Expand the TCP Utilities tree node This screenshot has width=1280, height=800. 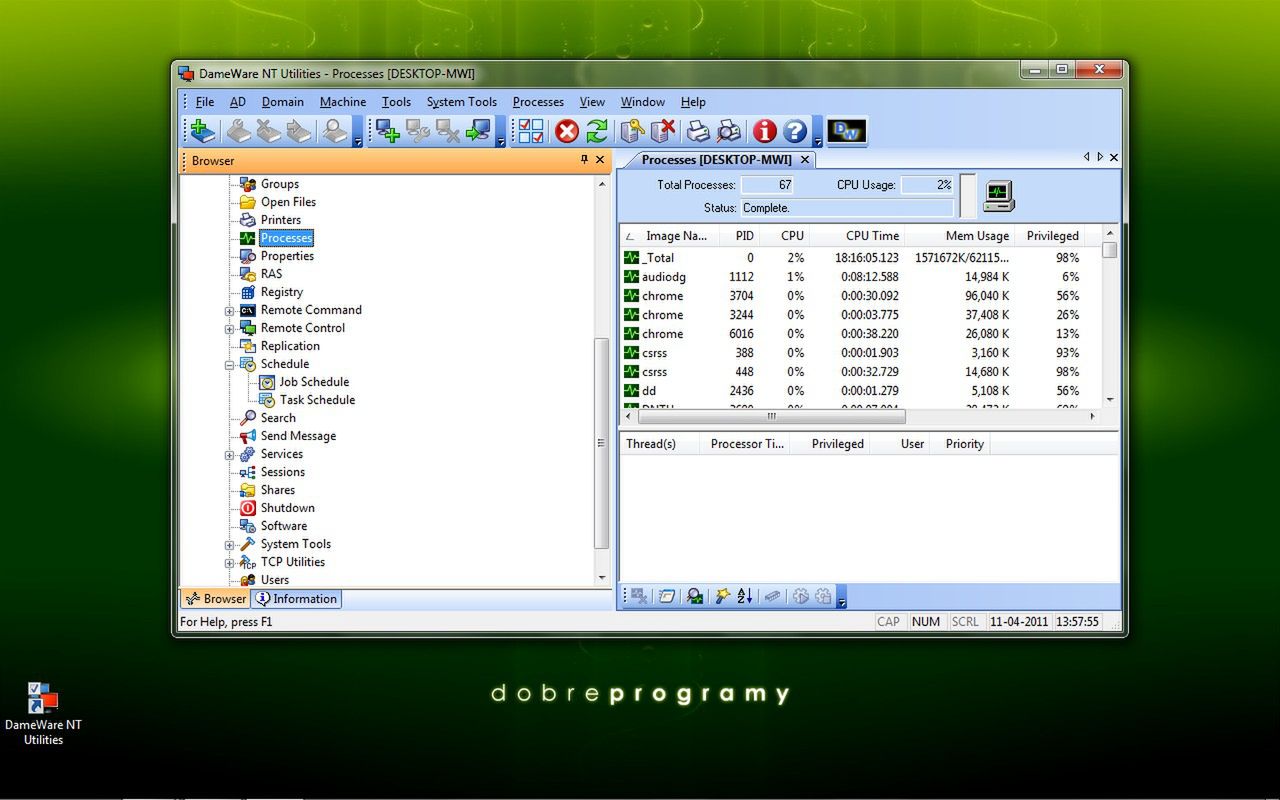click(x=229, y=563)
